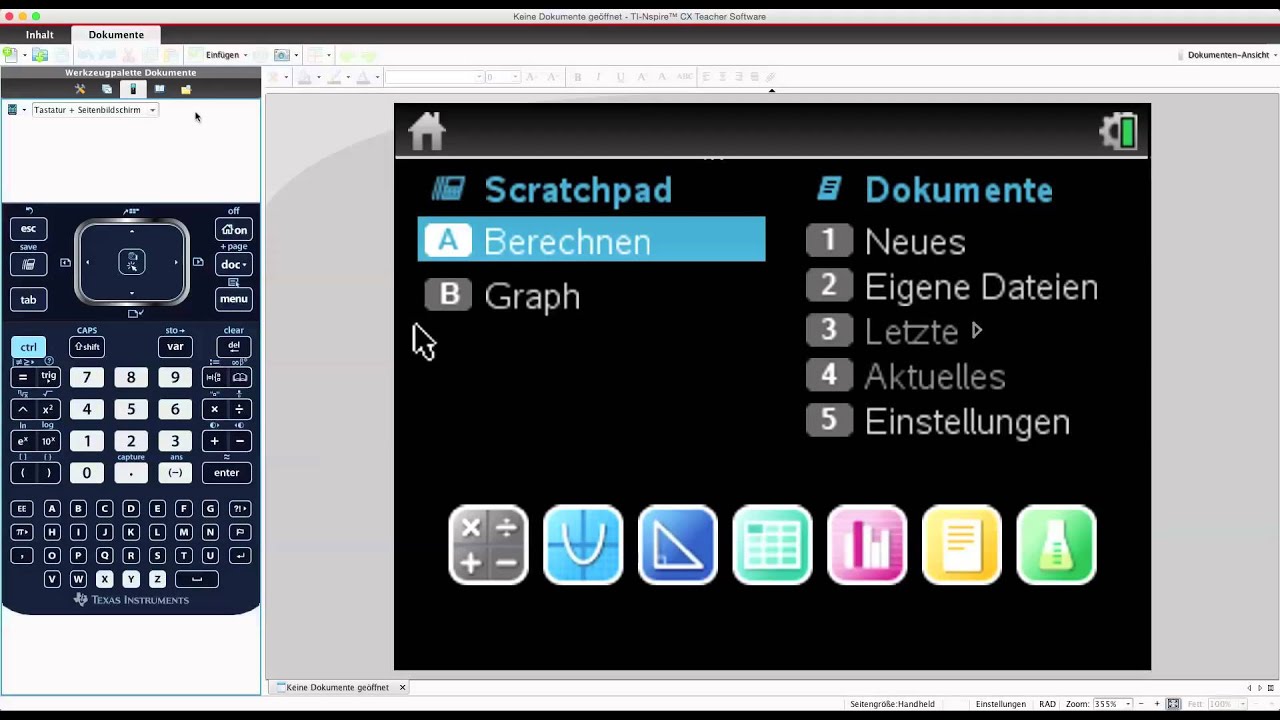Open the keypad faceplate selector dropdown
The image size is (1280, 720).
click(17, 110)
